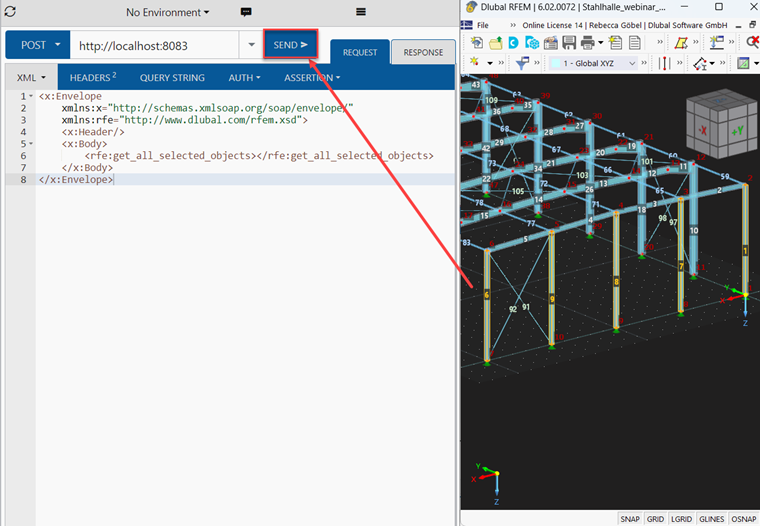Click the surface selection icon in RFEM toolbar

[x=681, y=43]
